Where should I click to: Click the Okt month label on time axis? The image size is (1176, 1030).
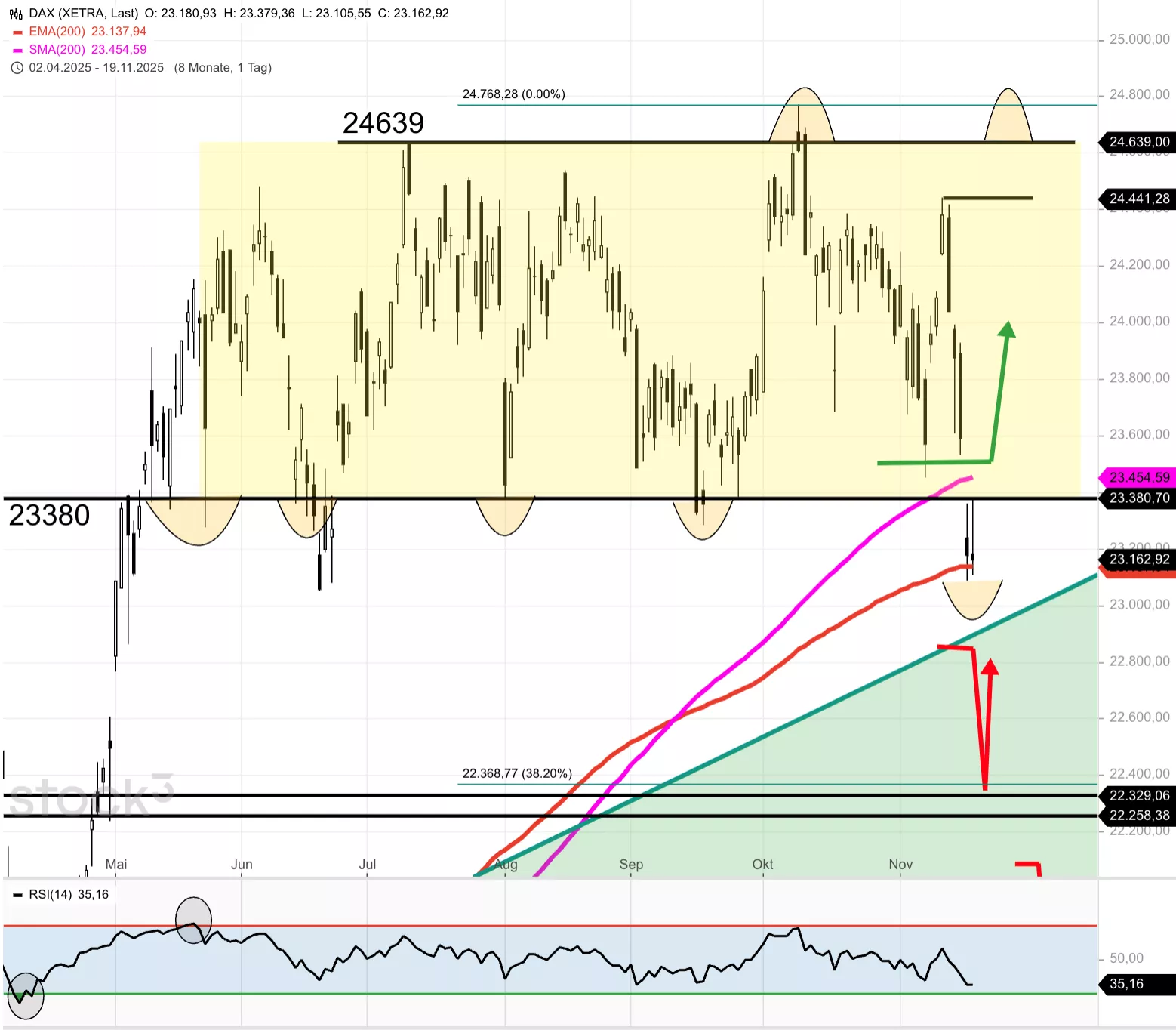(762, 864)
